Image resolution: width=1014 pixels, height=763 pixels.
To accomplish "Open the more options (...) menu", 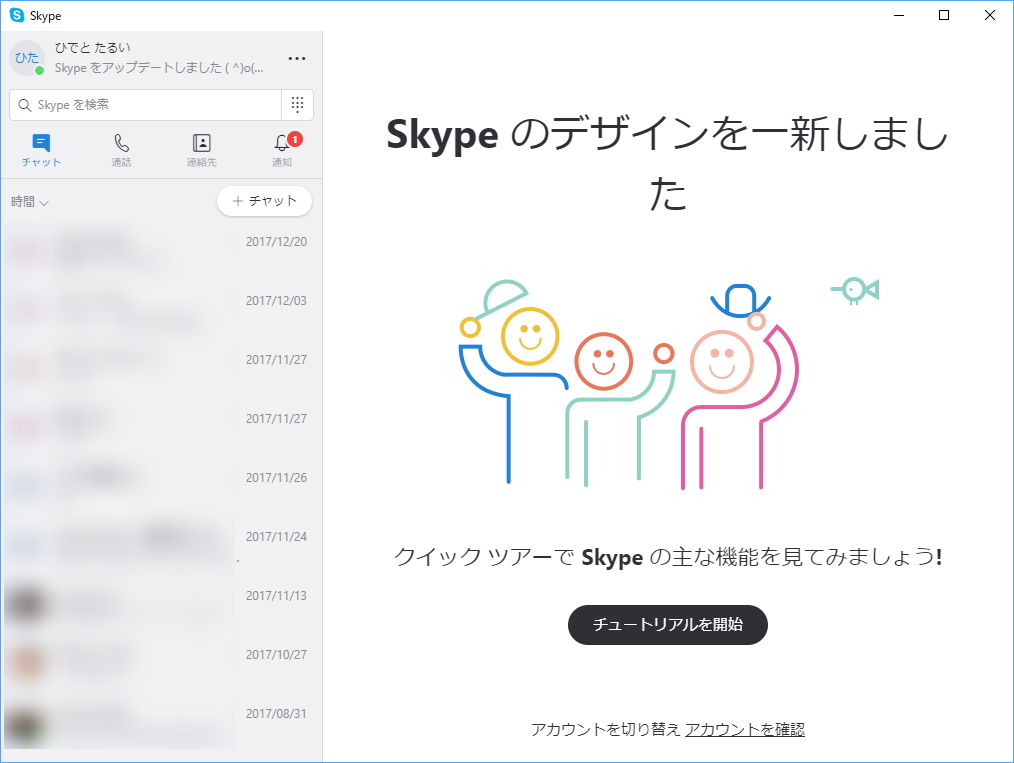I will coord(296,58).
